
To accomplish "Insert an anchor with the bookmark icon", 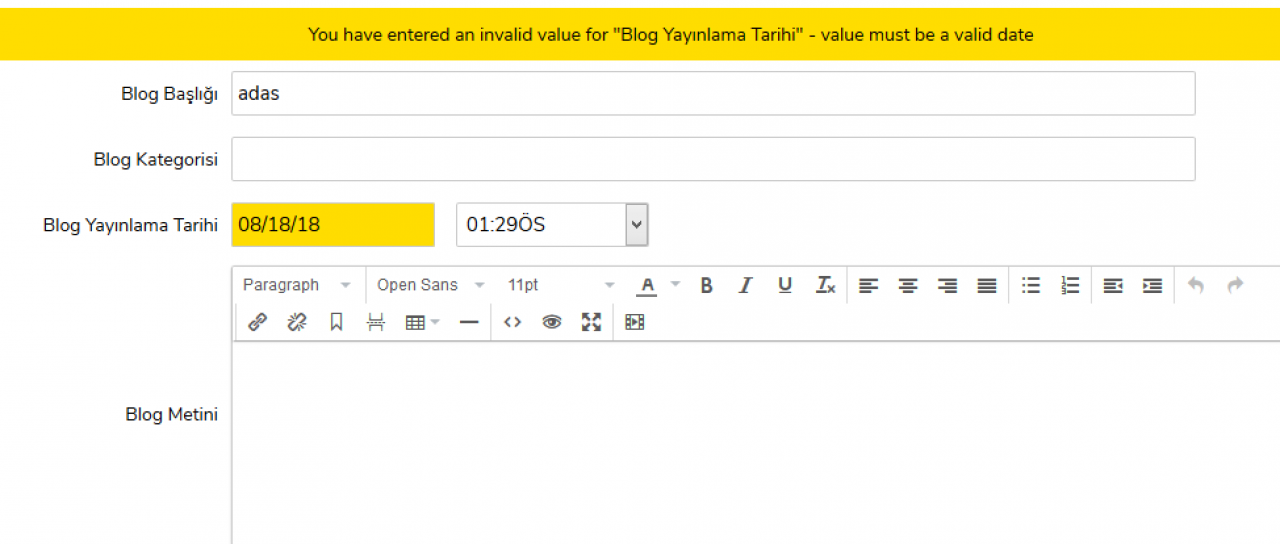I will [x=336, y=322].
